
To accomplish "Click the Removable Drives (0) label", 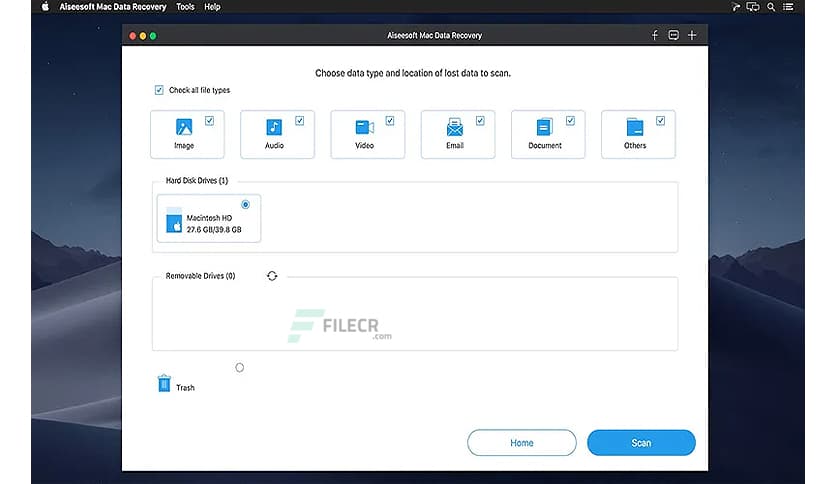I will click(x=200, y=276).
